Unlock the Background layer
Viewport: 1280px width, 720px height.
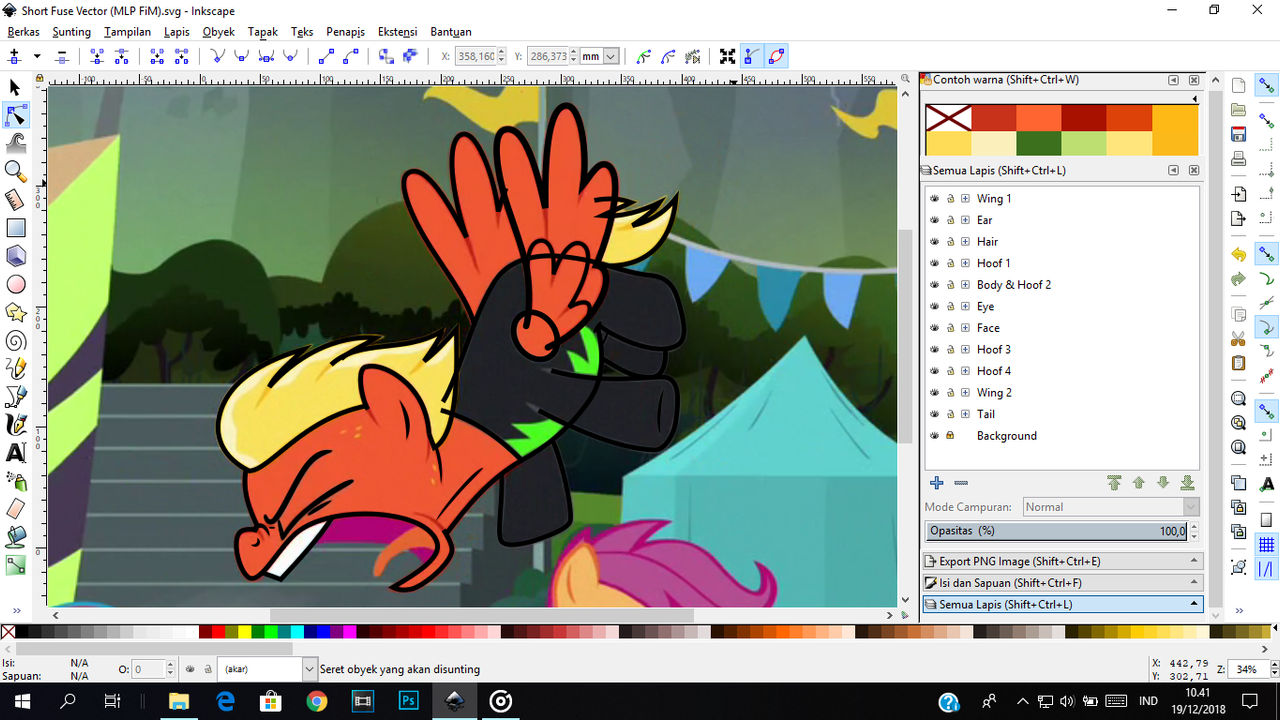point(950,435)
